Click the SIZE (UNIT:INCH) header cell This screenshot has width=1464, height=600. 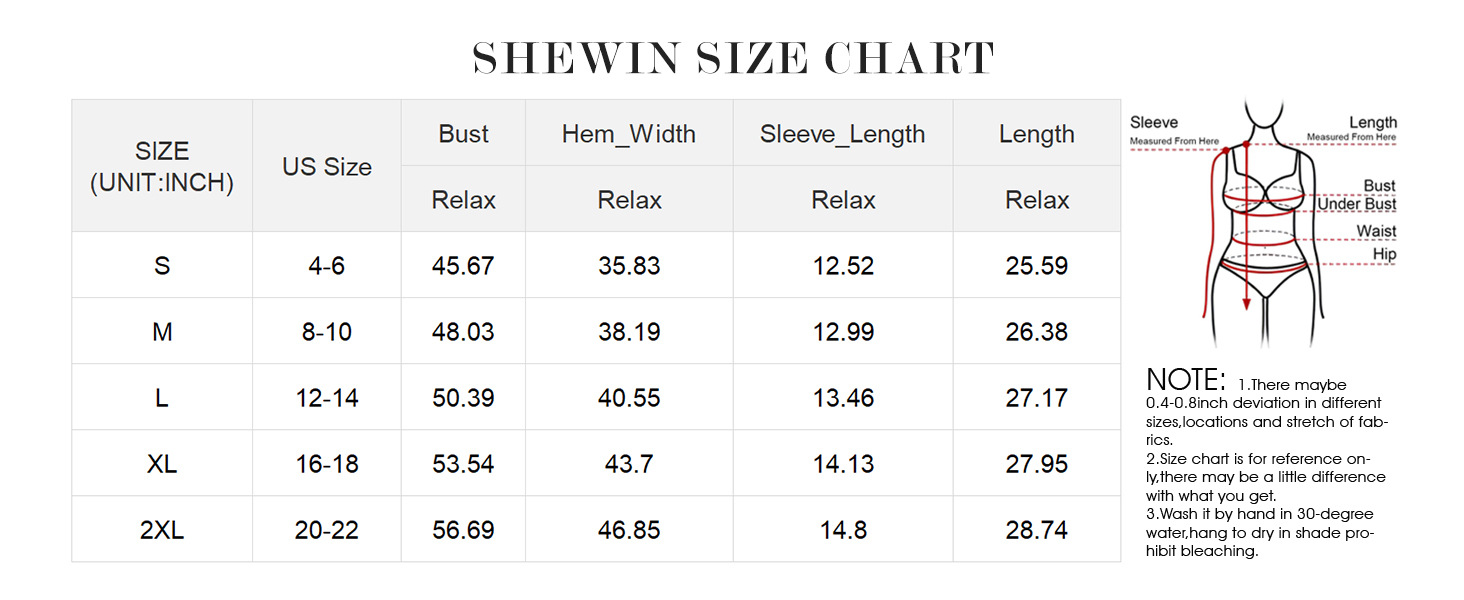tap(162, 167)
